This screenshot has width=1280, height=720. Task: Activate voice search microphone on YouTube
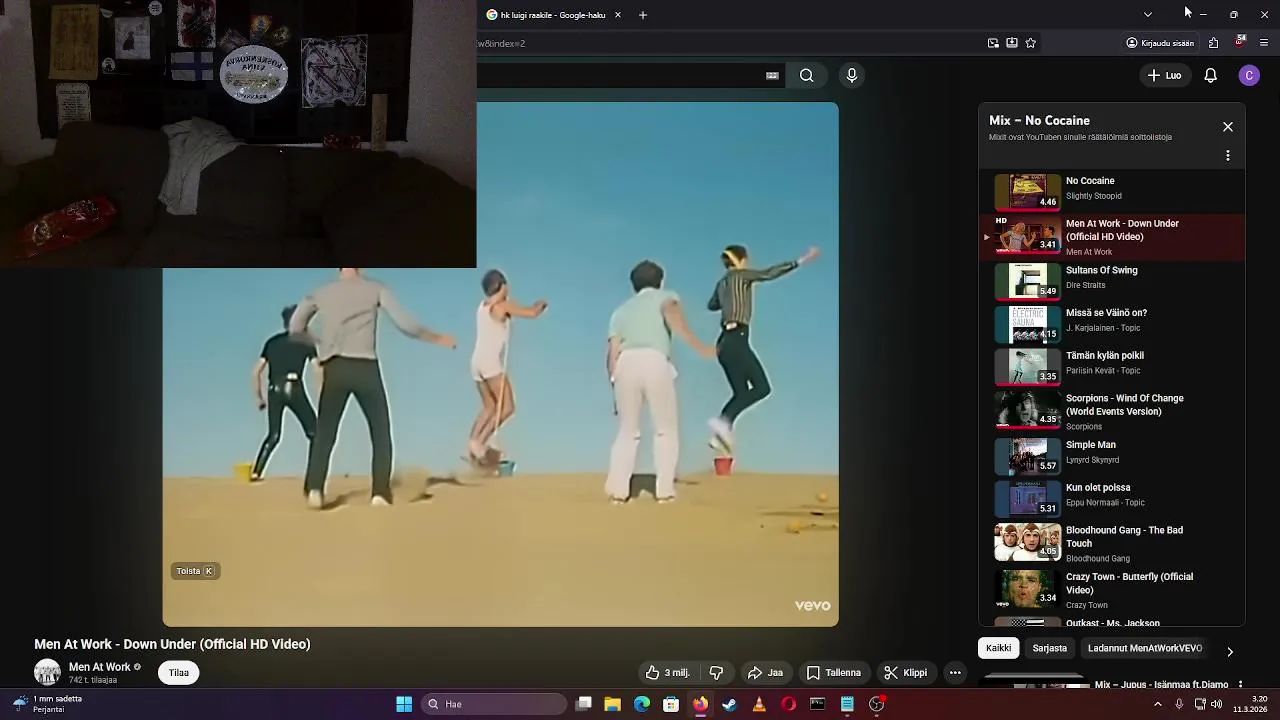tap(852, 75)
